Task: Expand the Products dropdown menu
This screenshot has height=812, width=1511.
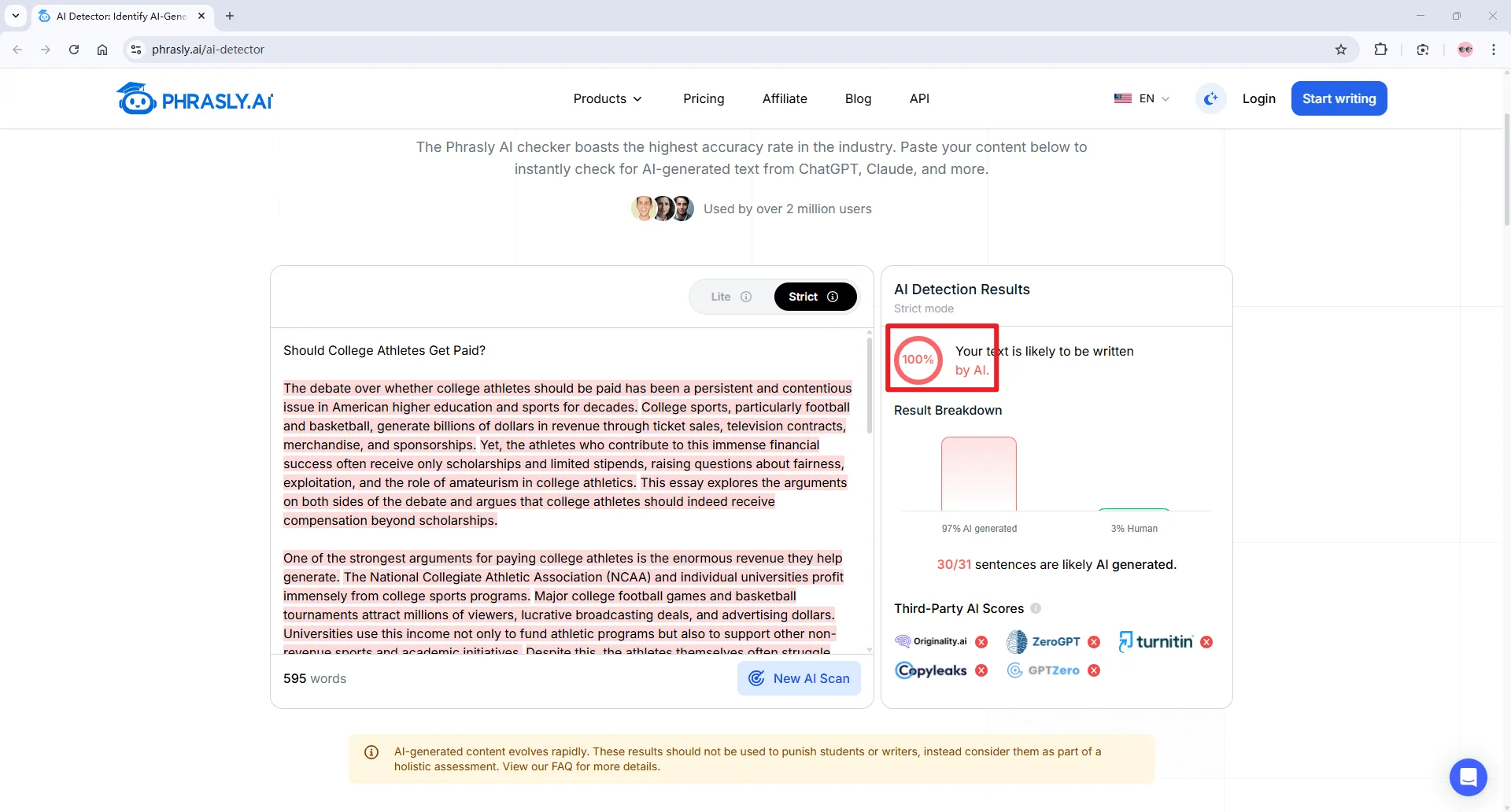Action: coord(608,98)
